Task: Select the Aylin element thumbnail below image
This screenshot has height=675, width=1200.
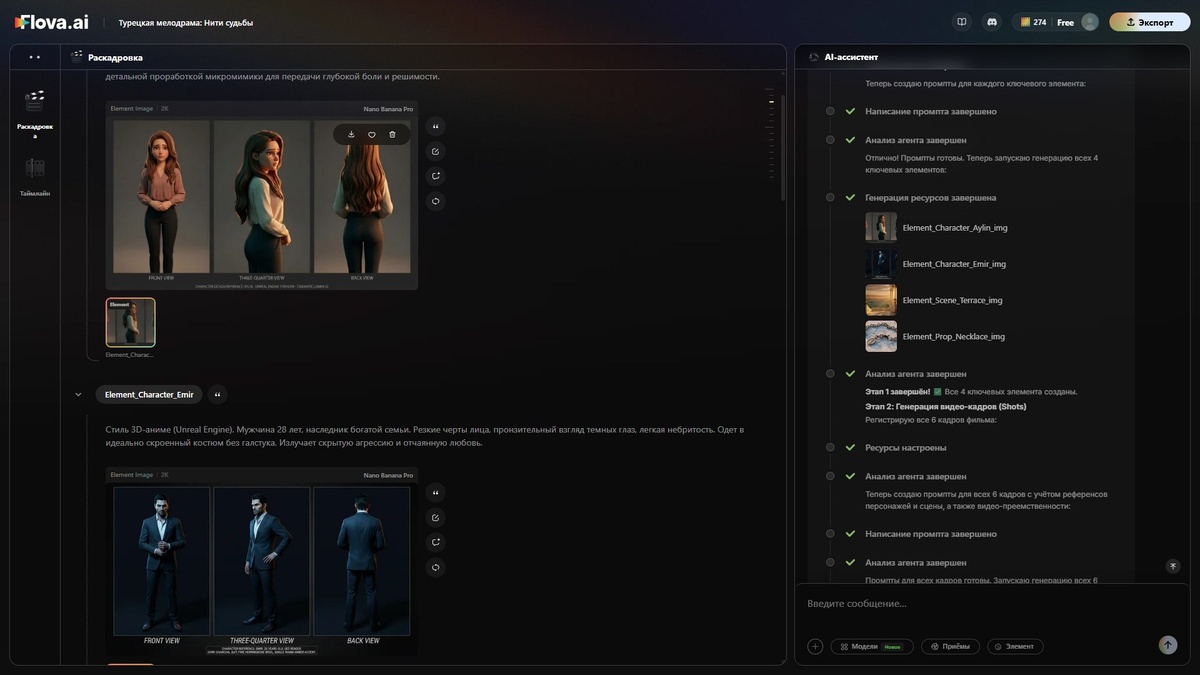Action: point(131,322)
